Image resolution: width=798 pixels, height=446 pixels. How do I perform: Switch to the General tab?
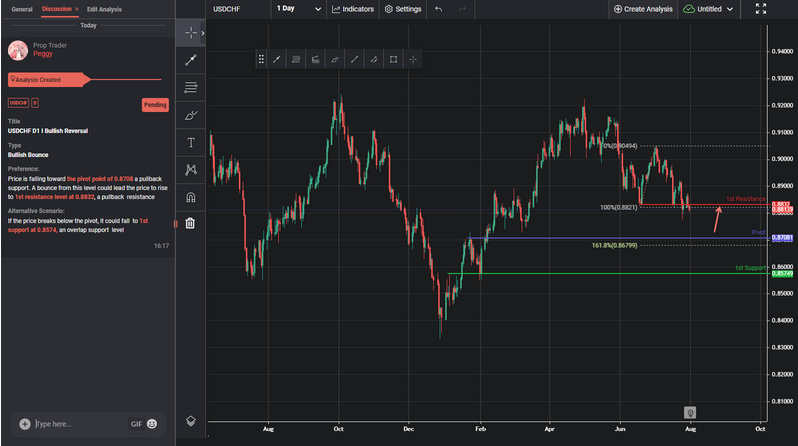[22, 9]
